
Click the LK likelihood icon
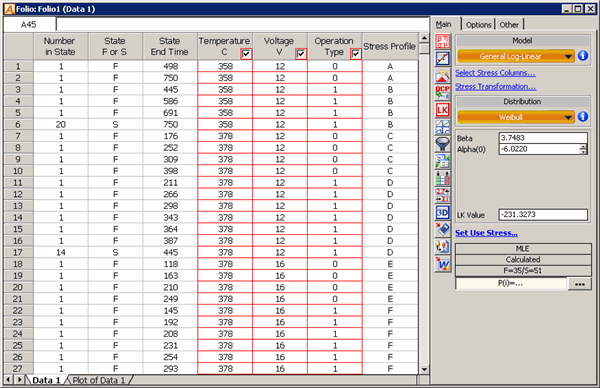442,110
